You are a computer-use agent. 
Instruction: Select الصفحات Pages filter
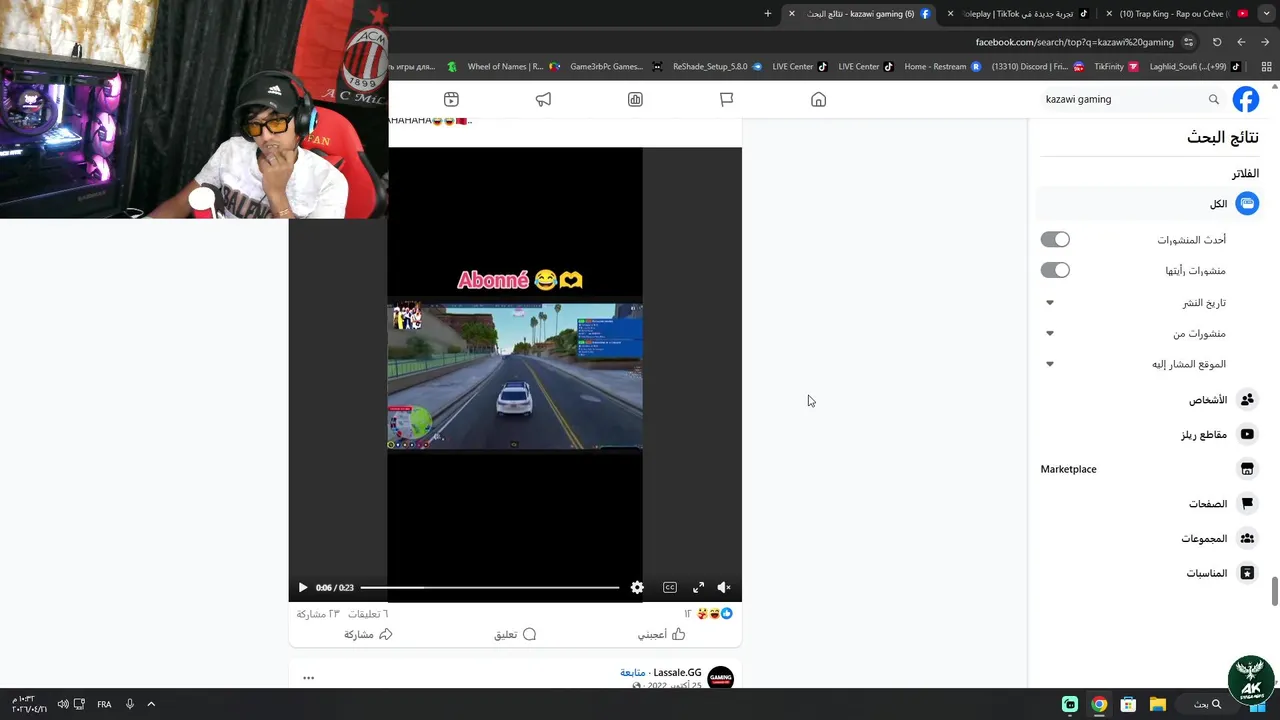click(x=1149, y=504)
